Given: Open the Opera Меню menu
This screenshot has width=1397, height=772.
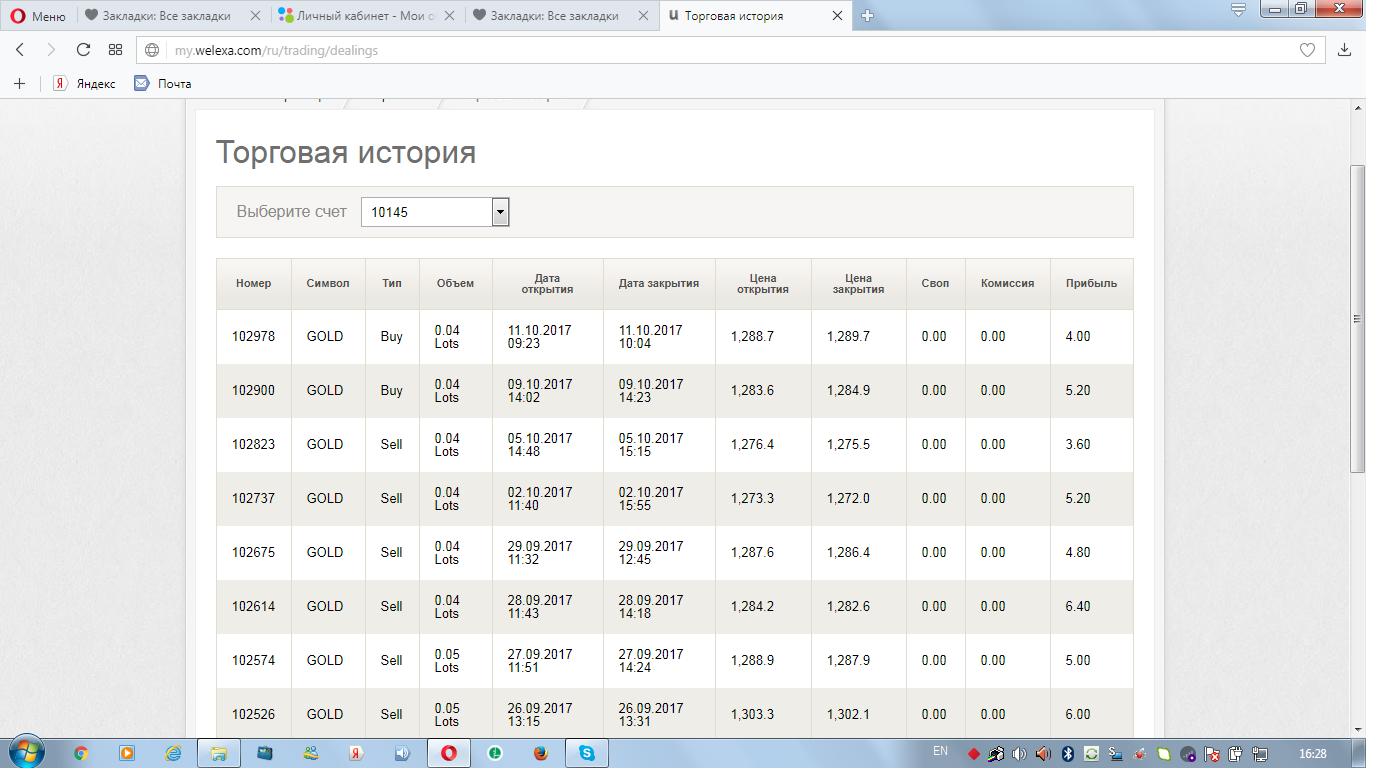Looking at the screenshot, I should click(x=38, y=16).
